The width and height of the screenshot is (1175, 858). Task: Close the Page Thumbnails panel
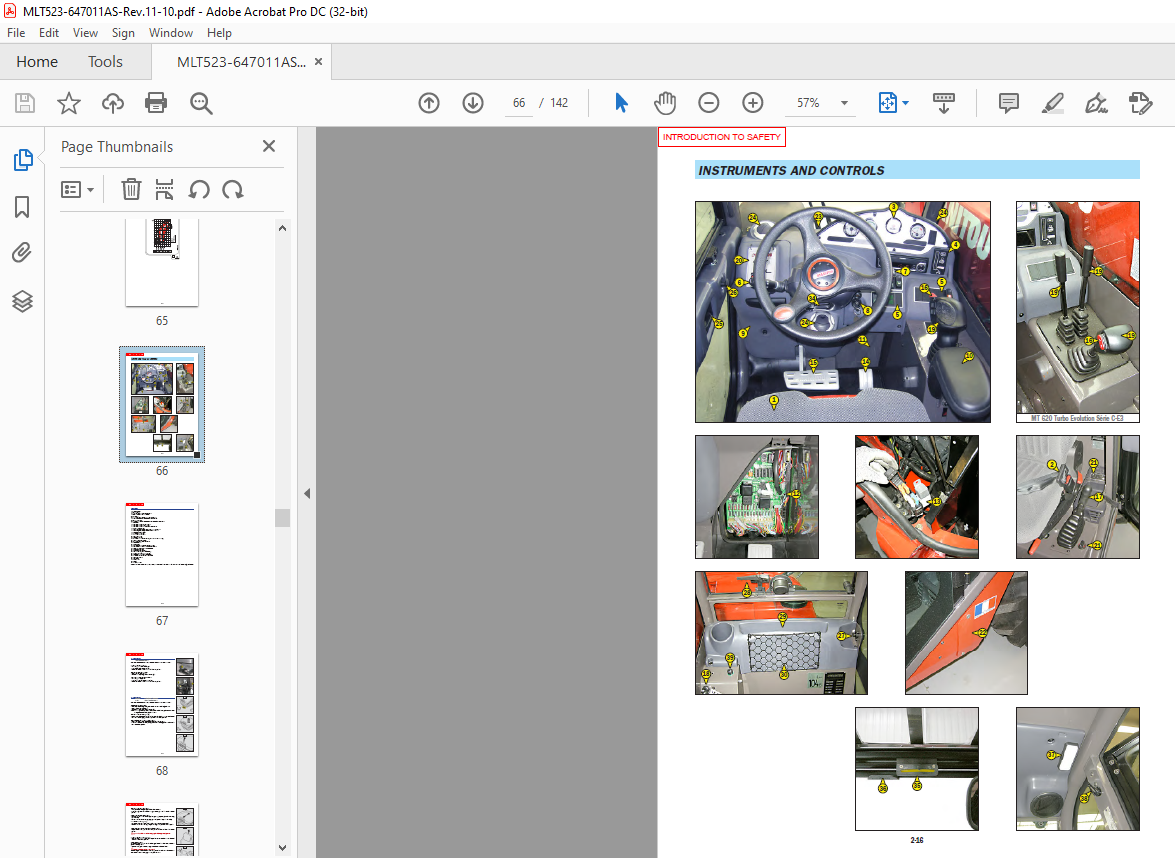[x=269, y=146]
